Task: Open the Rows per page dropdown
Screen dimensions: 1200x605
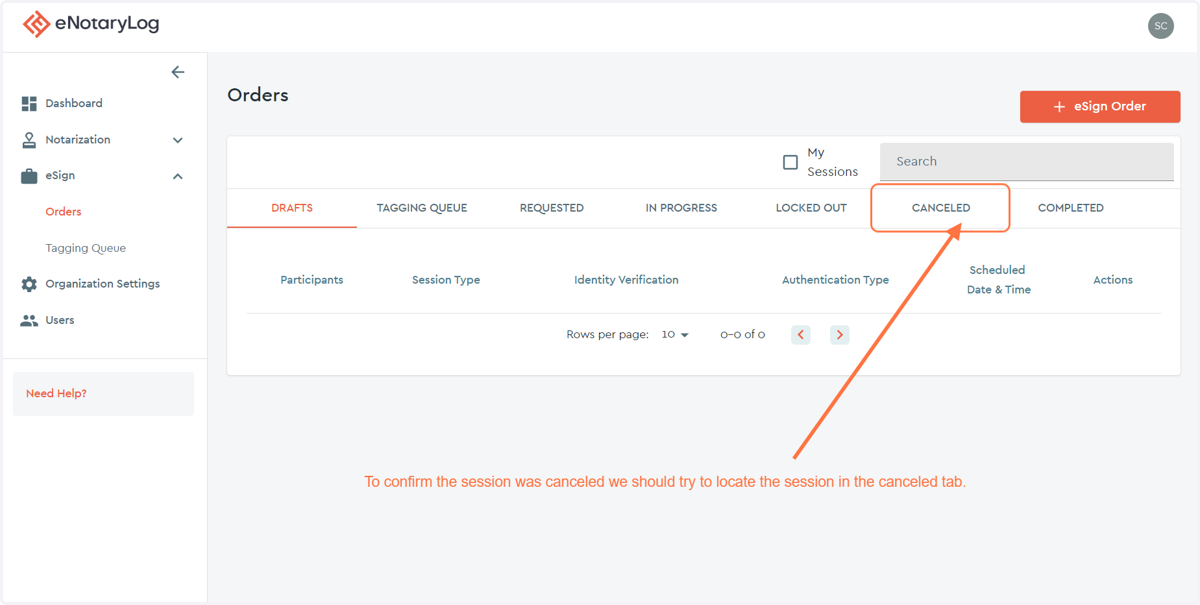Action: click(675, 335)
